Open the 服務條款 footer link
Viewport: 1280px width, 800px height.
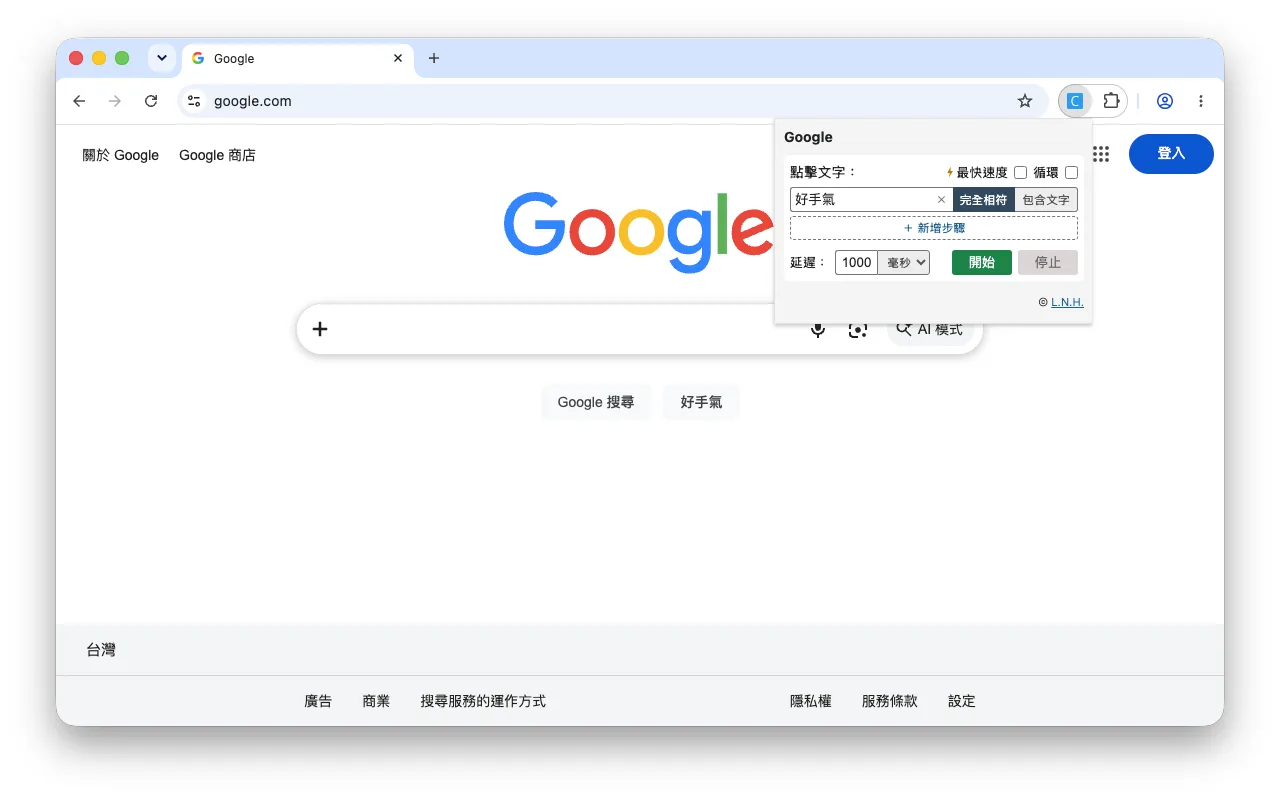point(889,701)
